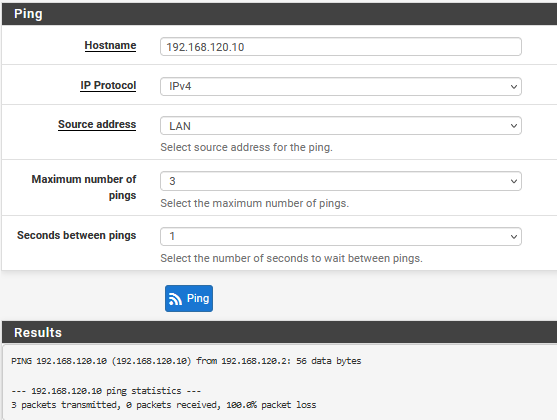Click the Source address label link
Viewport: 557px width, 420px height.
97,124
